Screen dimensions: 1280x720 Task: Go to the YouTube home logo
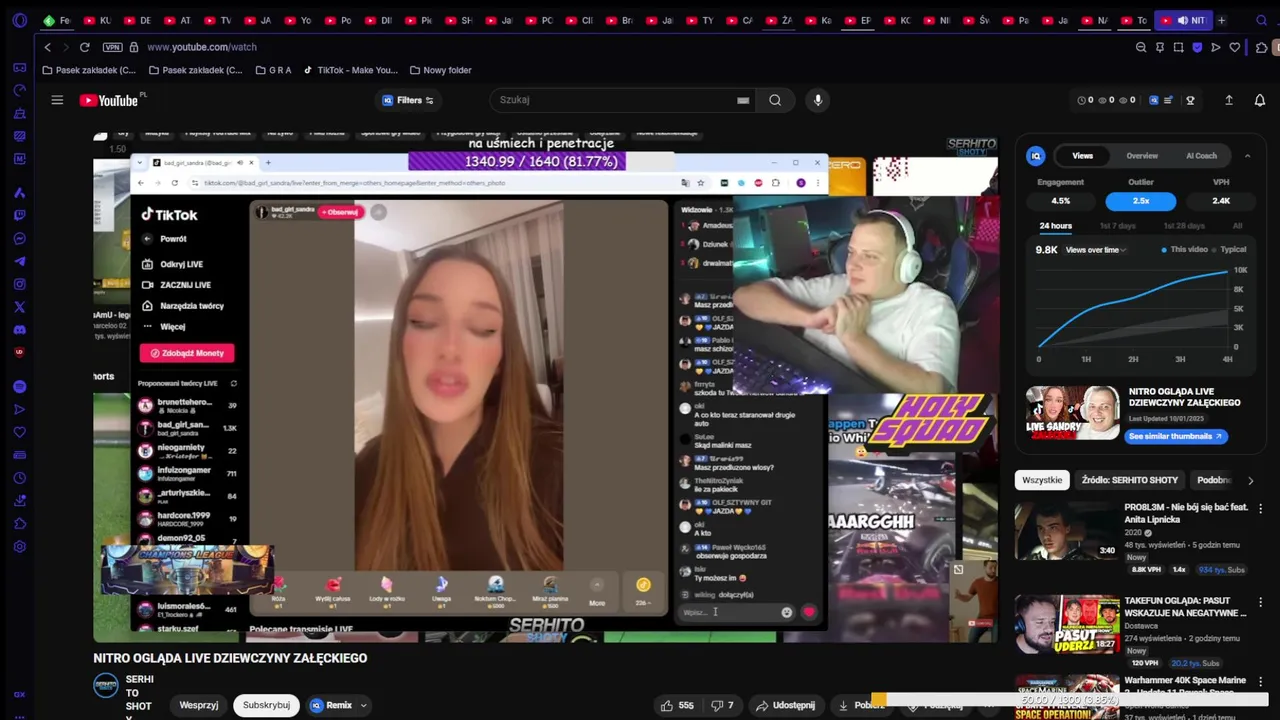(111, 100)
